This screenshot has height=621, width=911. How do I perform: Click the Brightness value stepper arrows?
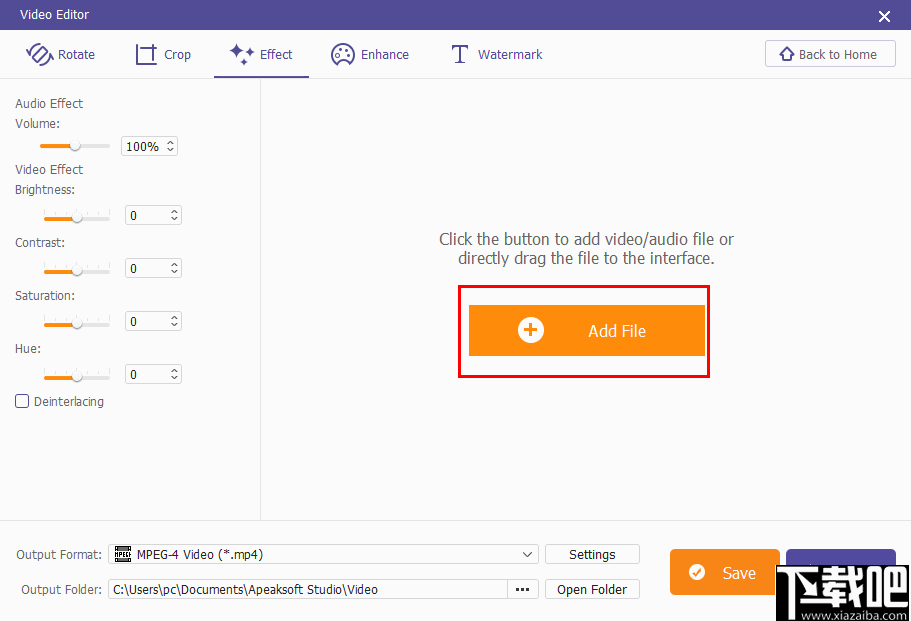coord(175,215)
